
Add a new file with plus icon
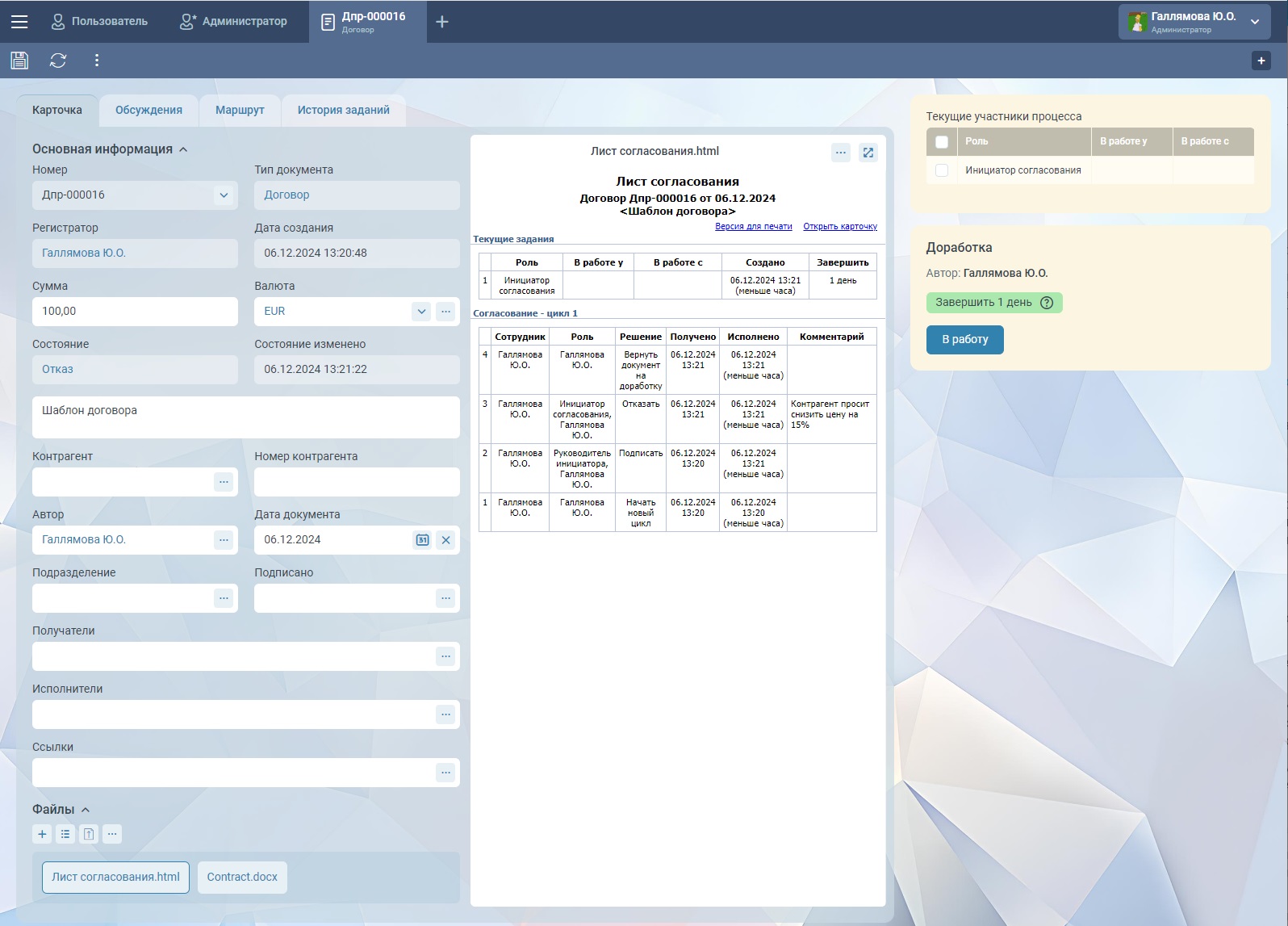tap(43, 834)
